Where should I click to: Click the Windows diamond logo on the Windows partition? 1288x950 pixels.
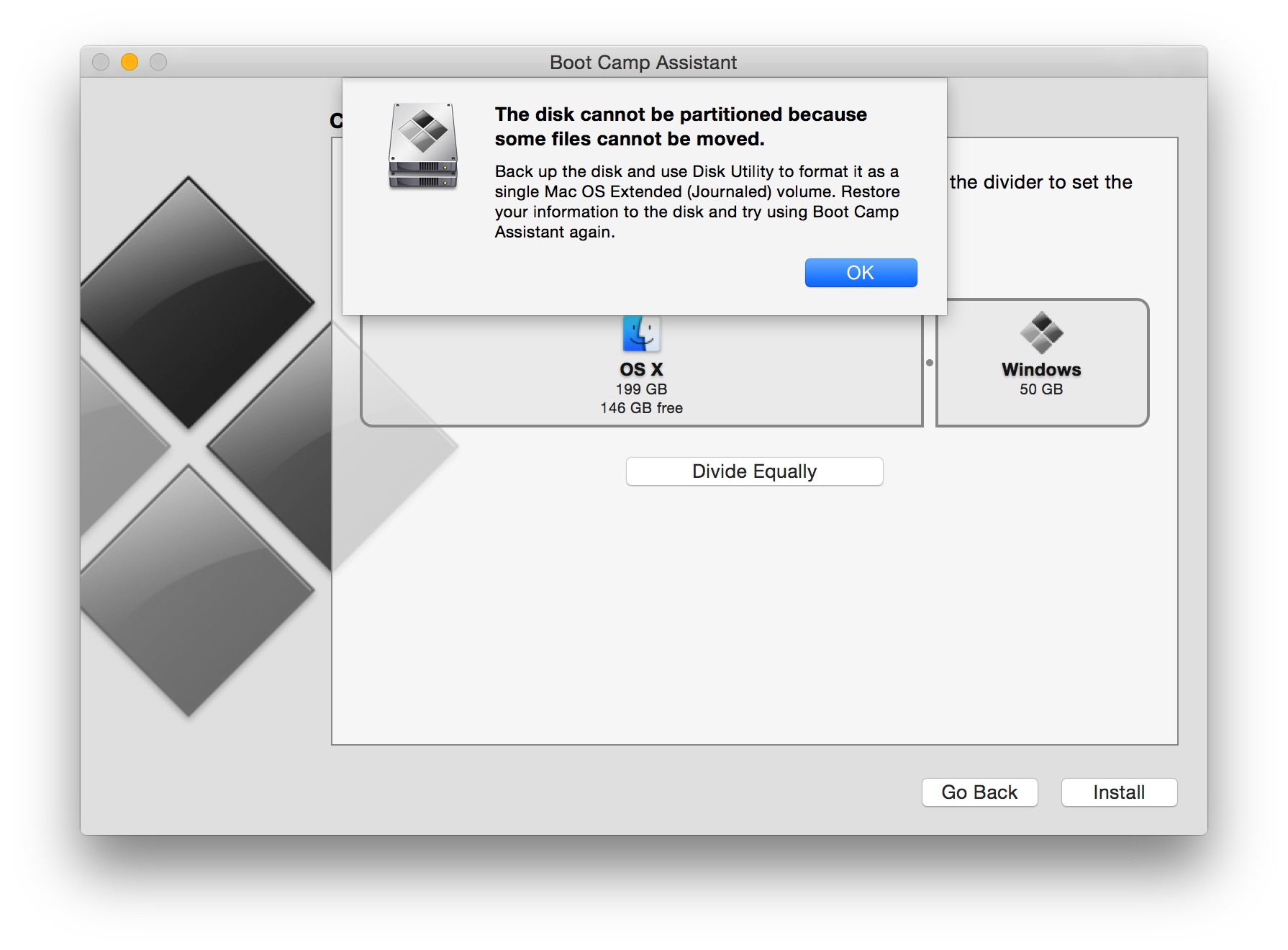point(1041,332)
